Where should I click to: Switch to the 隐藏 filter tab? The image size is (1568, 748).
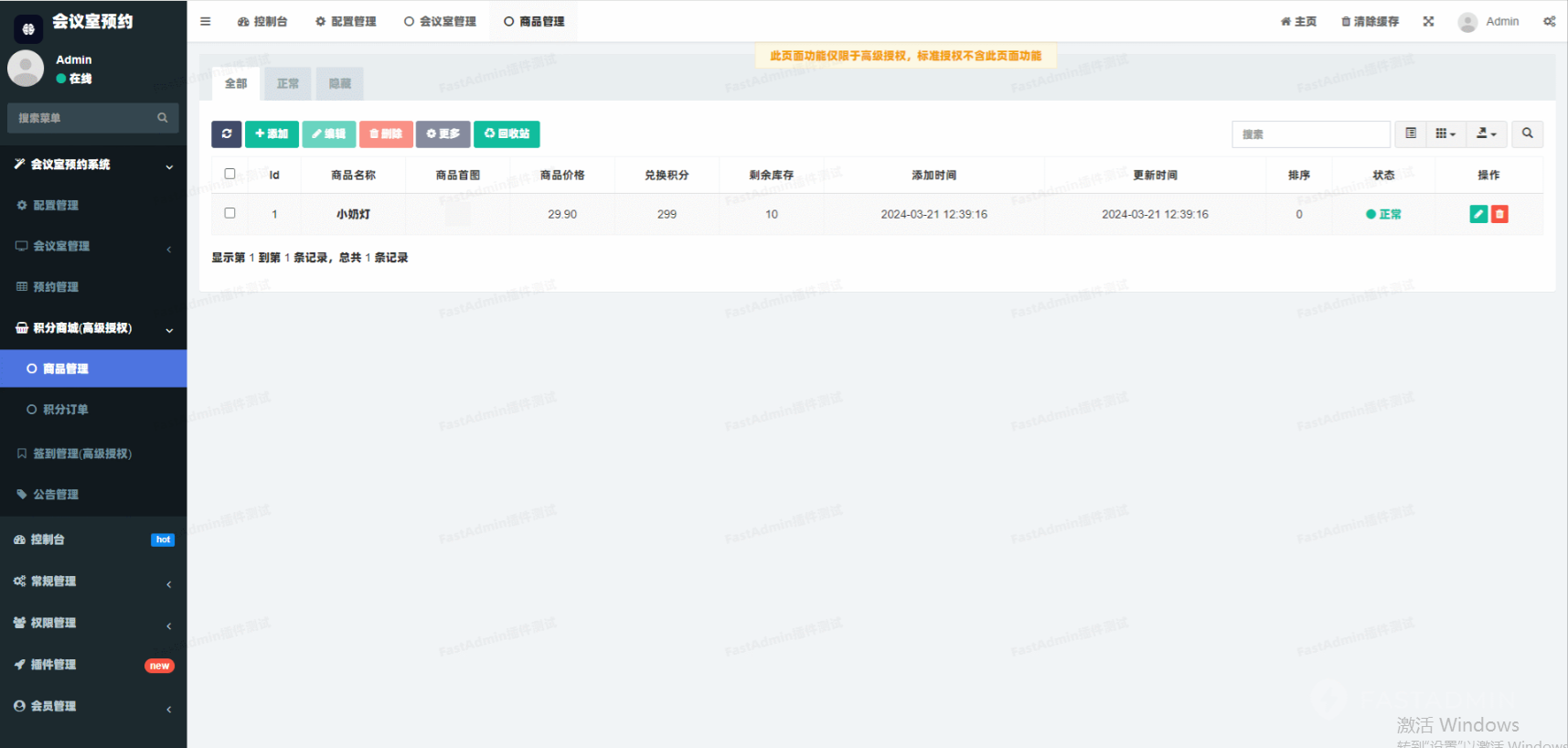click(x=340, y=83)
